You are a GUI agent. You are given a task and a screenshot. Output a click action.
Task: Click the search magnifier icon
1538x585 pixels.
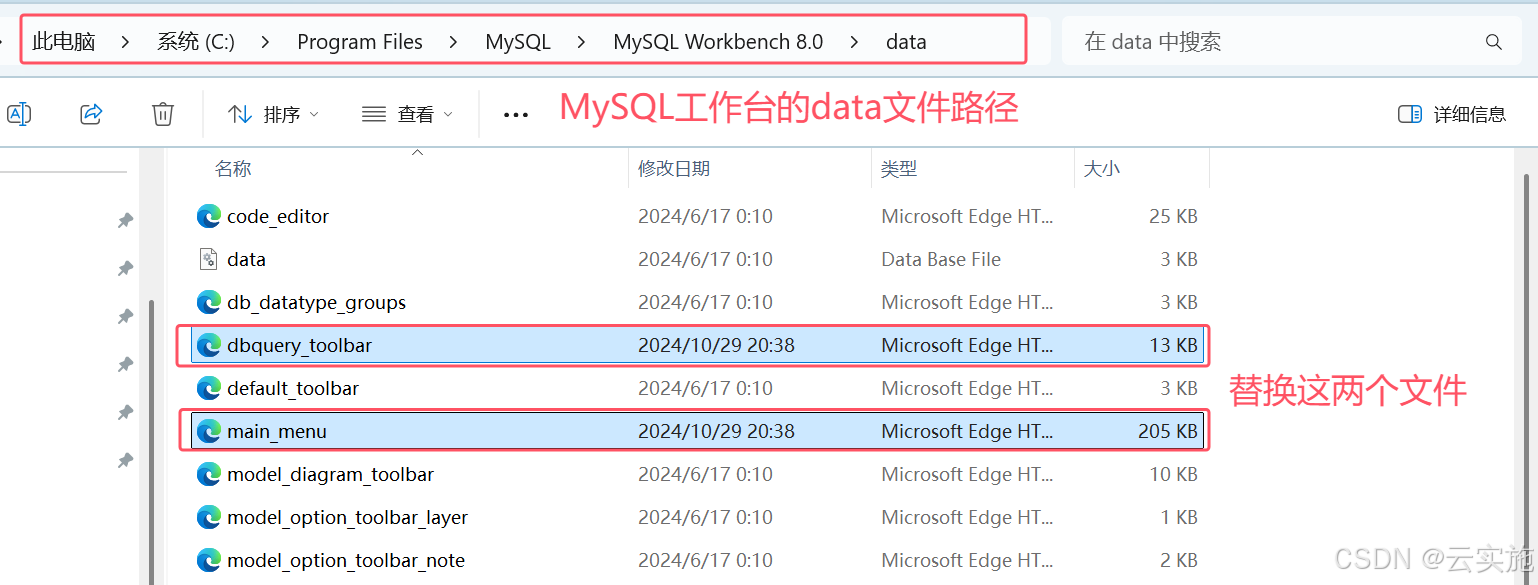click(1494, 42)
